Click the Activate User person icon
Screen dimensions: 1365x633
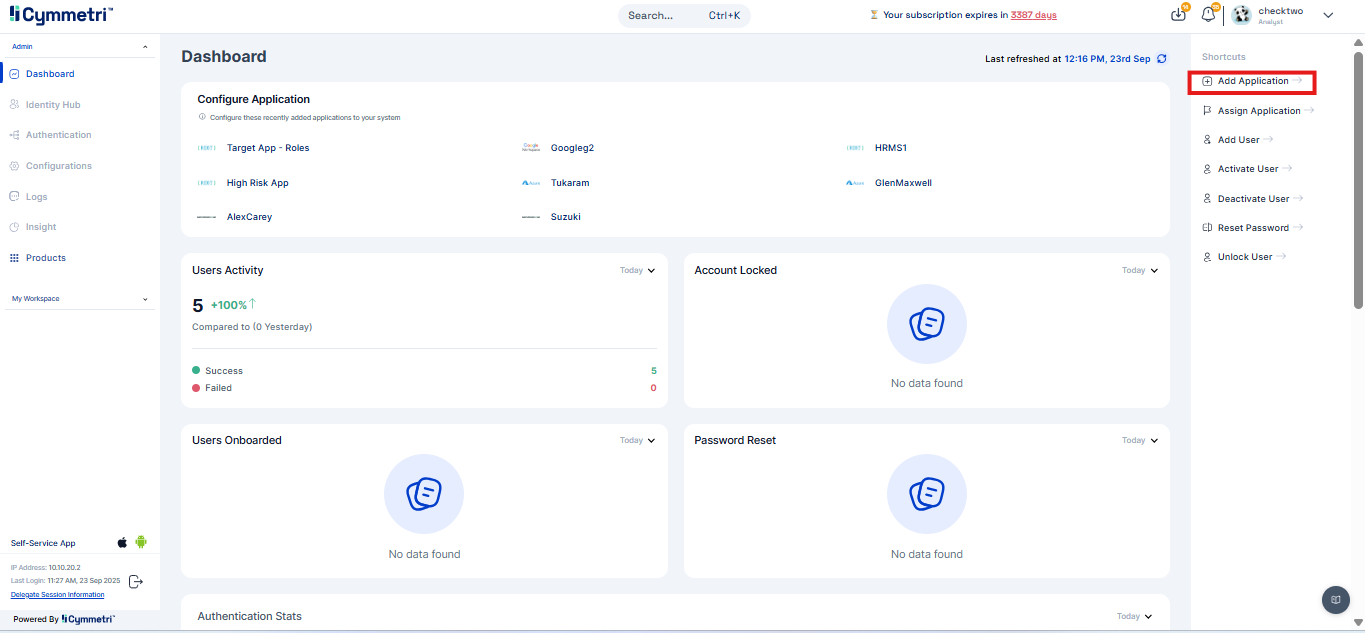pyautogui.click(x=1207, y=169)
